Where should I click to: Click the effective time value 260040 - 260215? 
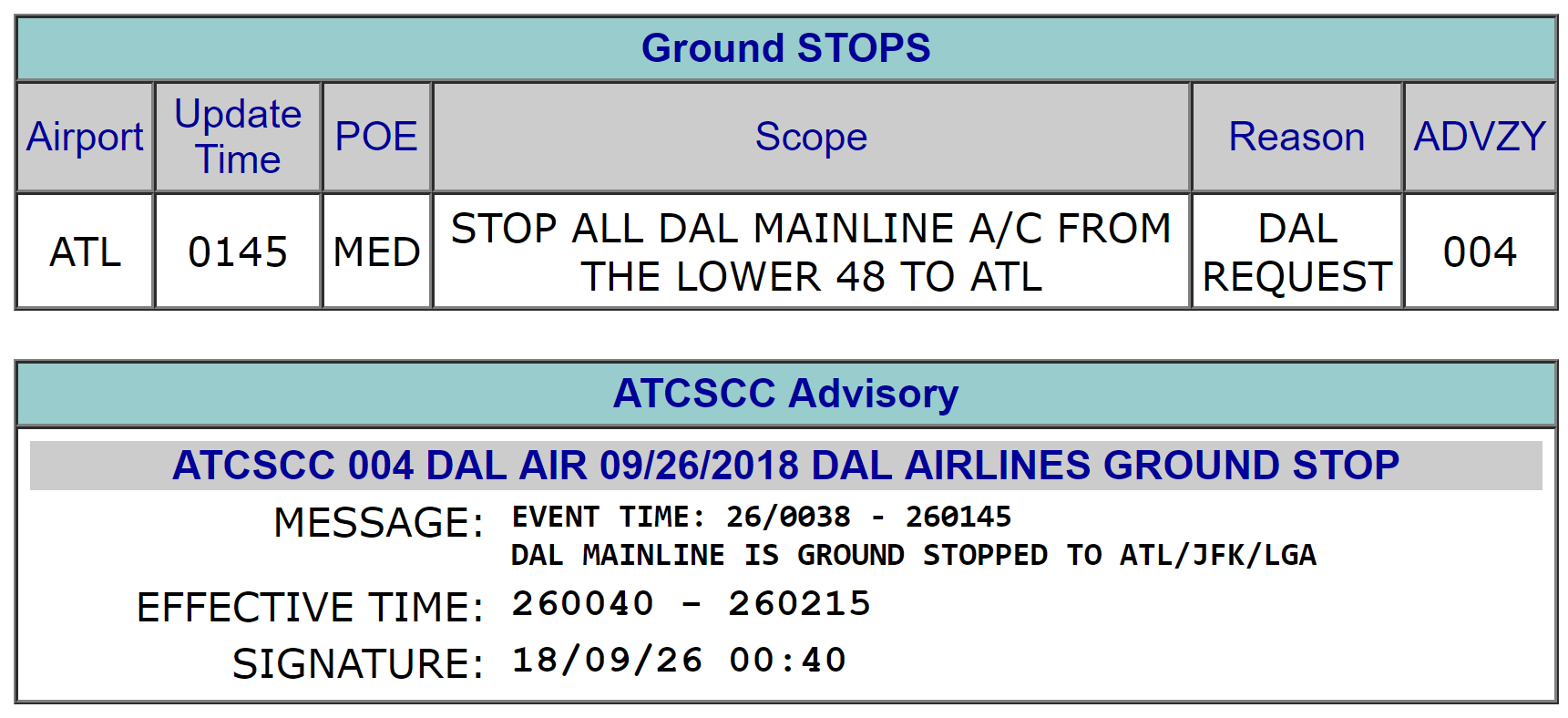coord(691,603)
